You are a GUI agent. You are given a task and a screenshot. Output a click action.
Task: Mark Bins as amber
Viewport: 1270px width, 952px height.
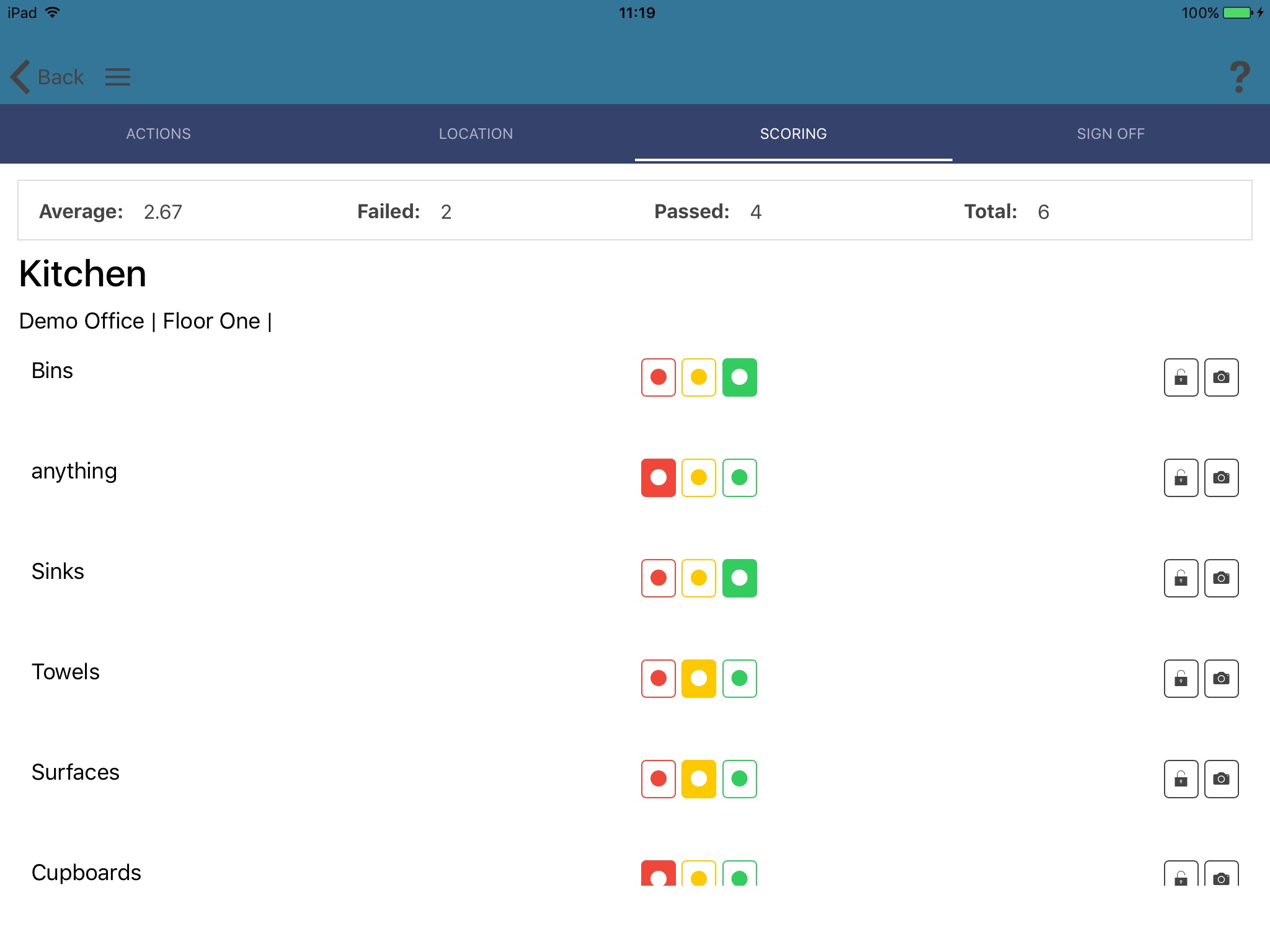[699, 377]
